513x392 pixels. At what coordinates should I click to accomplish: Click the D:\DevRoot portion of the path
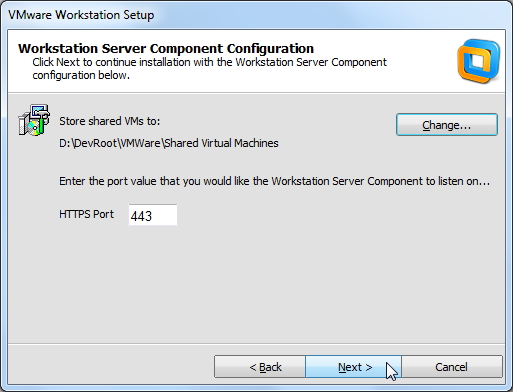[x=88, y=143]
